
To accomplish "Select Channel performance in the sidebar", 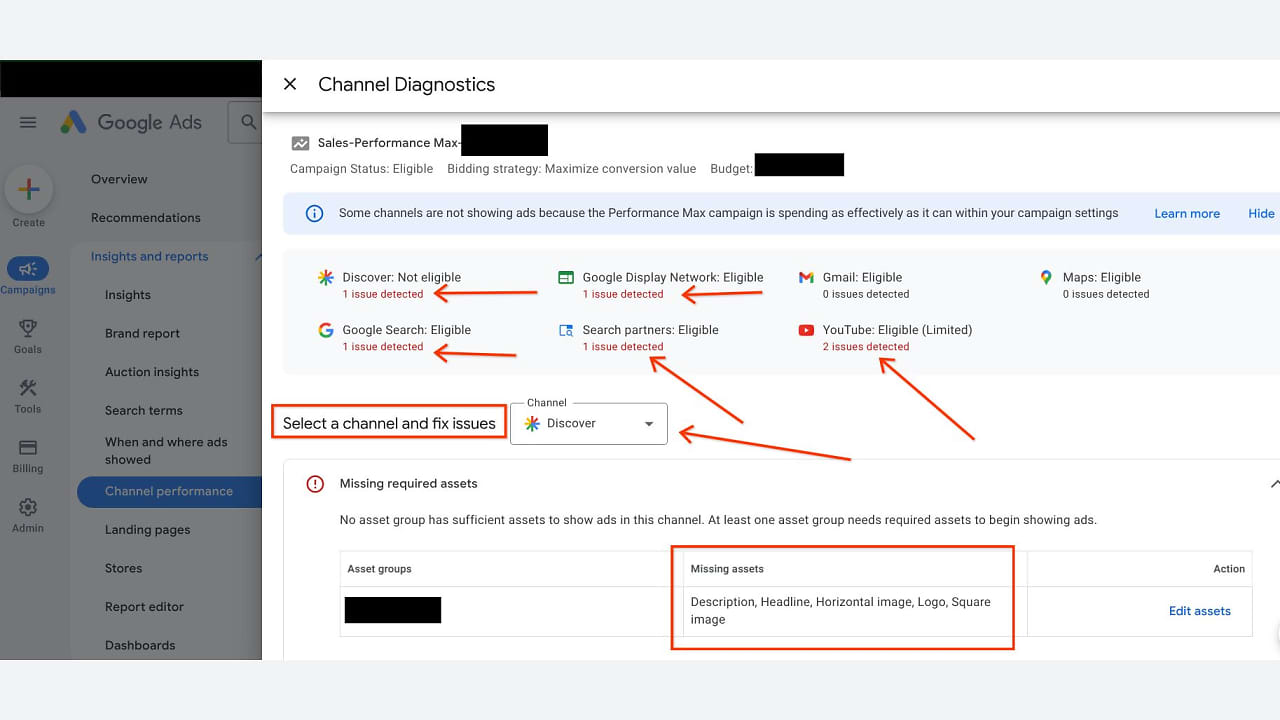I will tap(169, 491).
